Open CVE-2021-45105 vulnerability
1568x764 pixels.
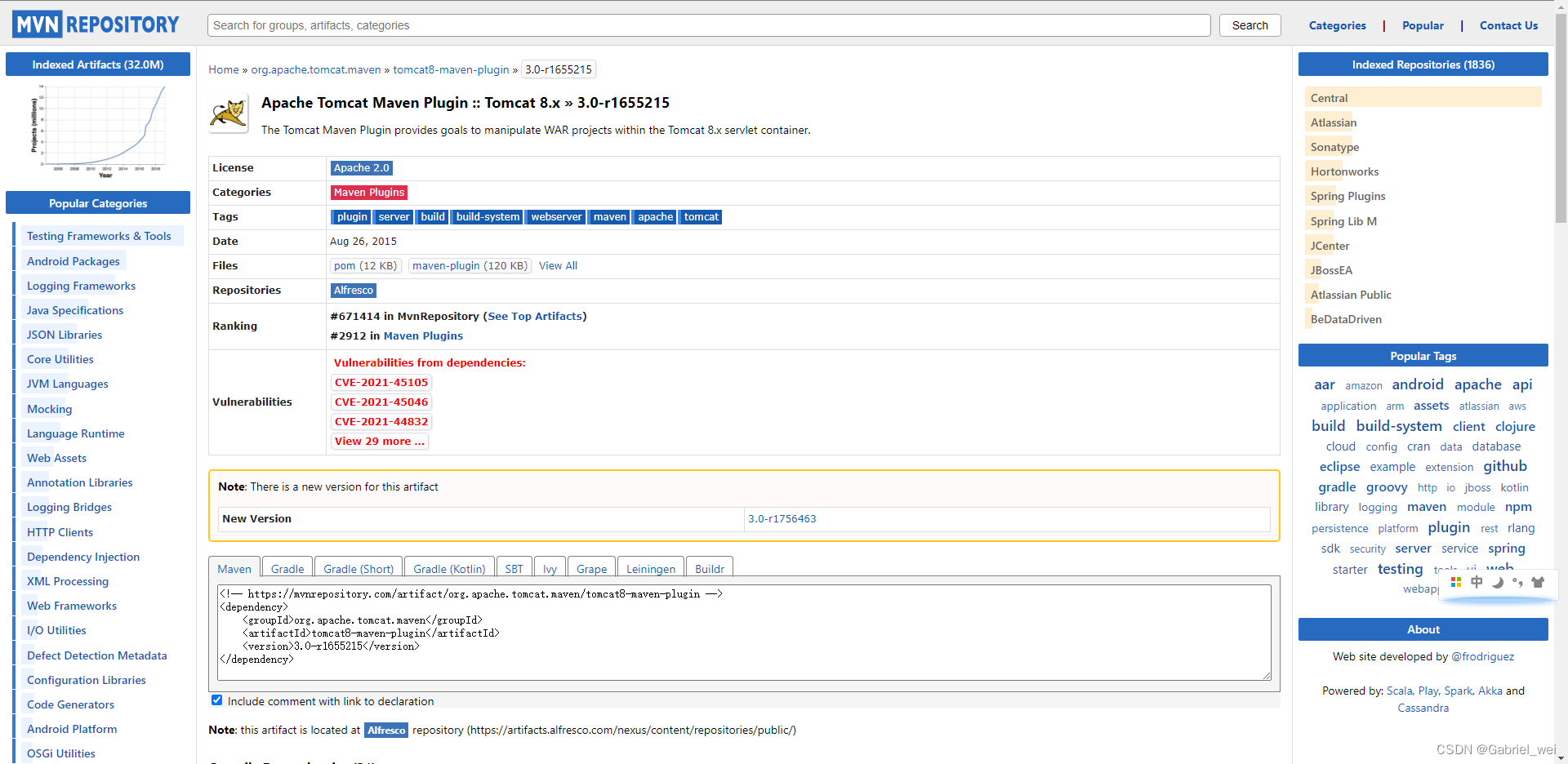[x=381, y=383]
